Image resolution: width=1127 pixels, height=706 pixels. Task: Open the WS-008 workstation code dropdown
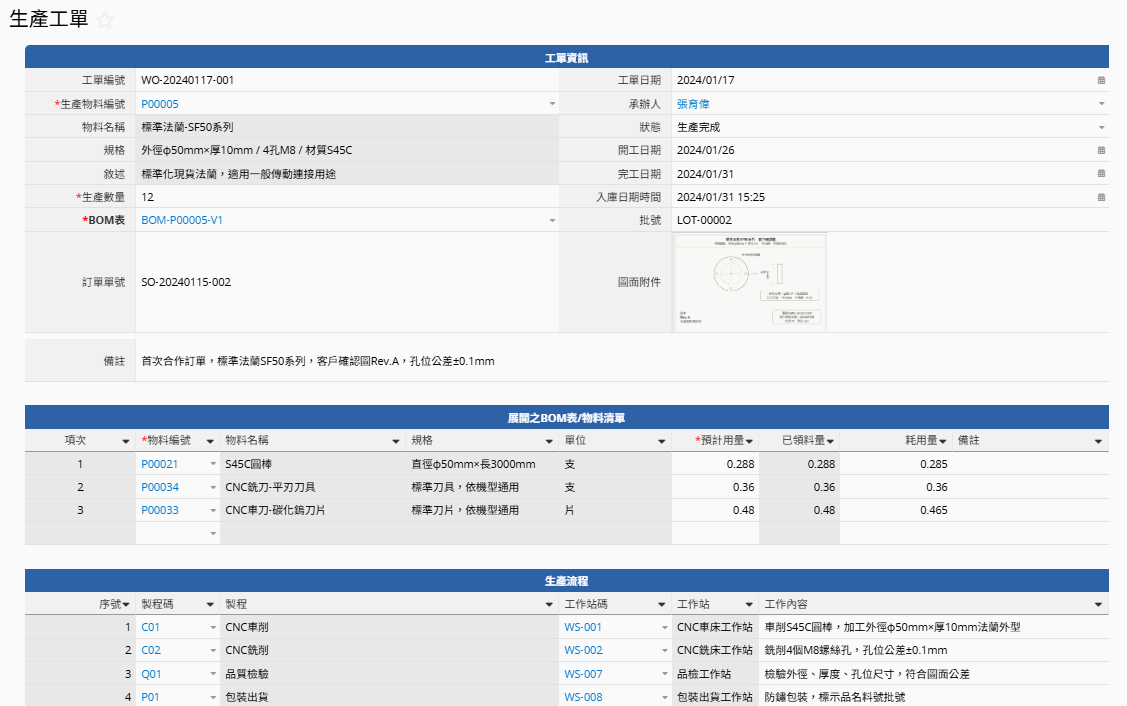665,697
